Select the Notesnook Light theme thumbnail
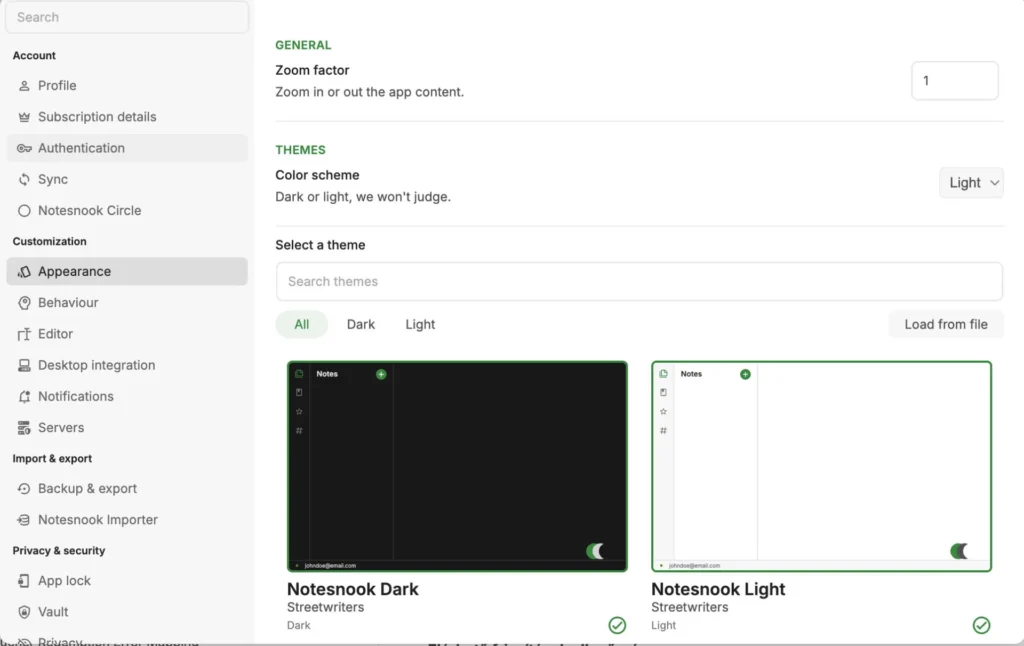The width and height of the screenshot is (1024, 646). [x=822, y=466]
